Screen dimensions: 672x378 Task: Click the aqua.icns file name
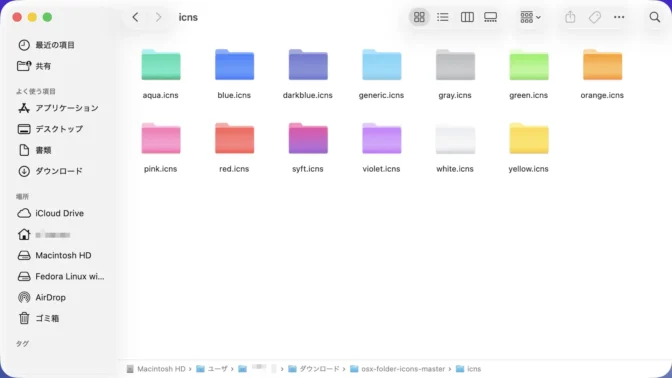click(161, 95)
